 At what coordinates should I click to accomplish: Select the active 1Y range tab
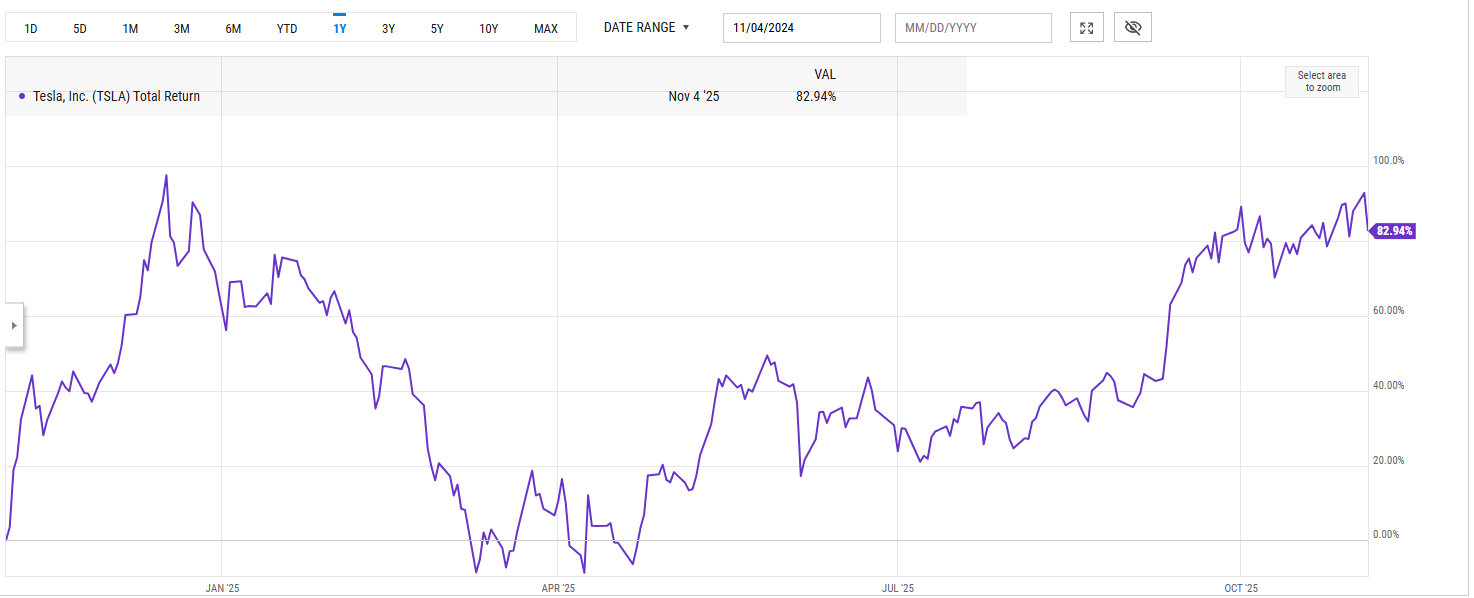[340, 29]
